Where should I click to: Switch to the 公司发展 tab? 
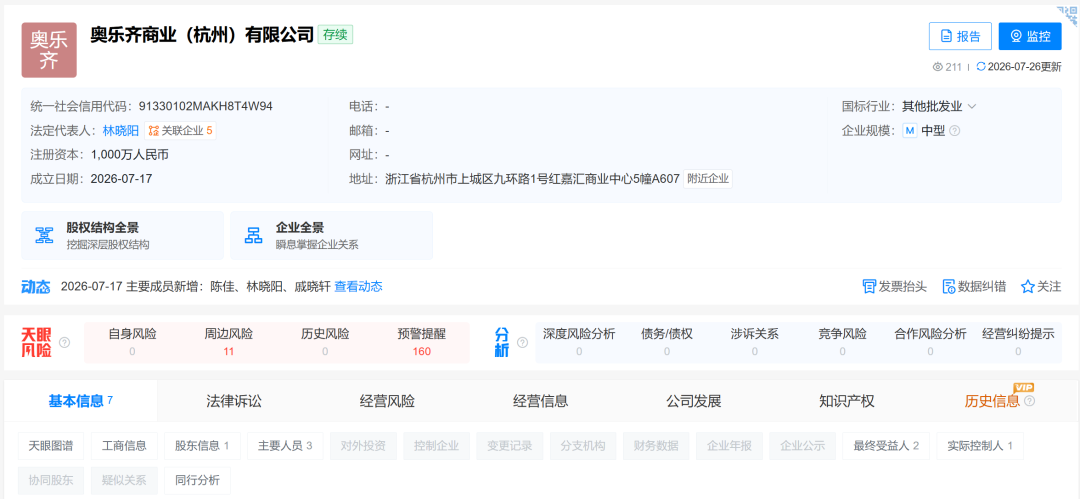click(694, 401)
